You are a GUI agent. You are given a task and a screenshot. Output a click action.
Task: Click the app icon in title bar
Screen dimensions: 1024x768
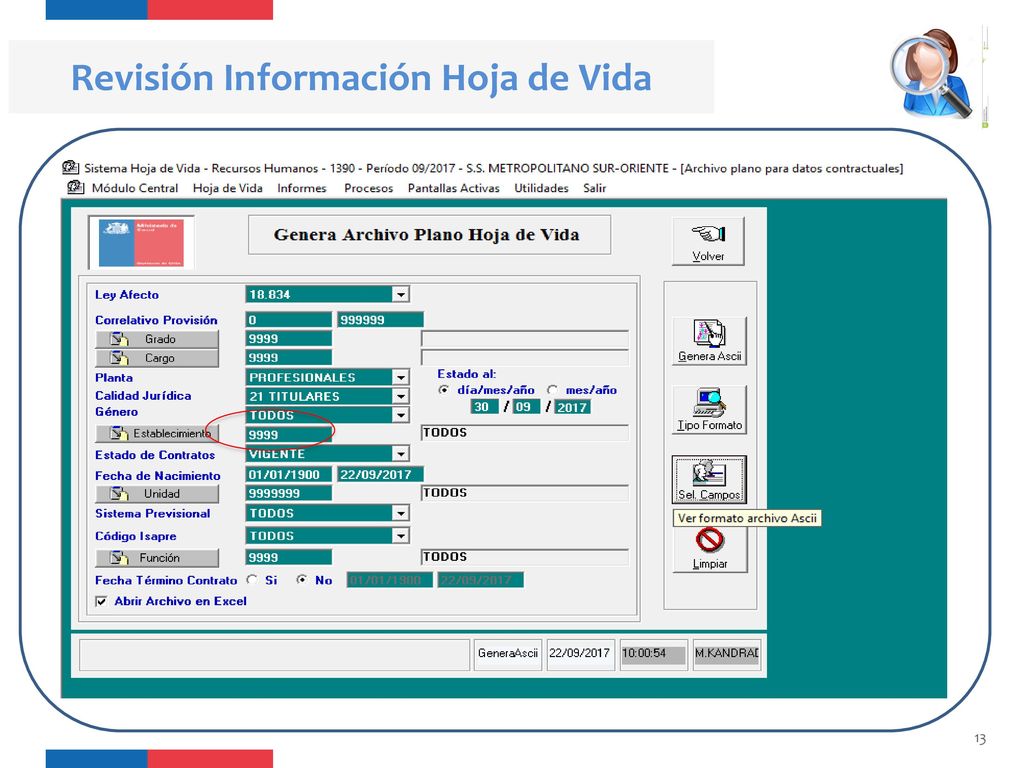(x=71, y=168)
